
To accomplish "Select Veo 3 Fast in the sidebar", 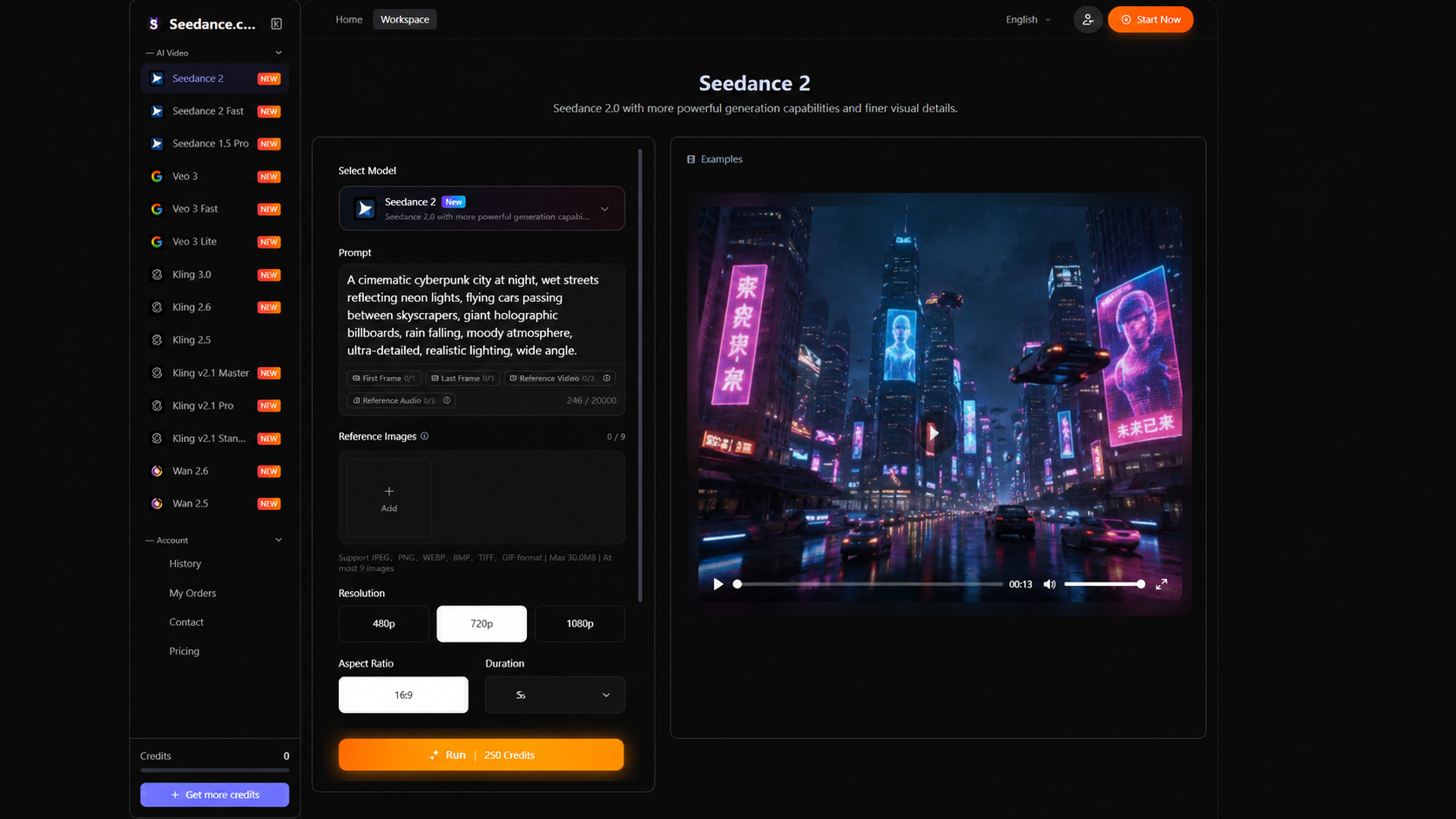I will [x=214, y=209].
